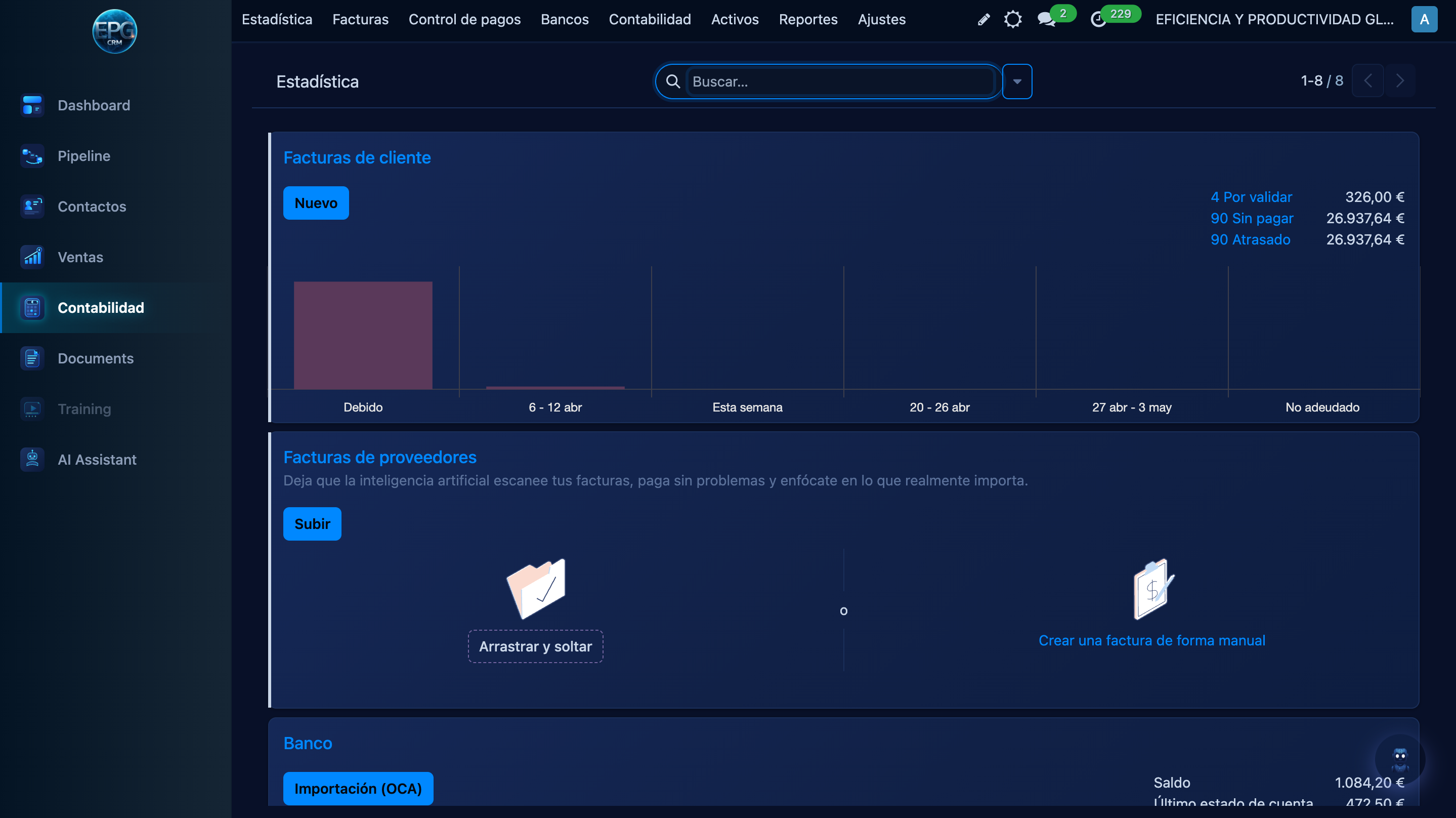The image size is (1456, 818).
Task: Click the bug/debug icon in top bar
Action: coord(1013,20)
